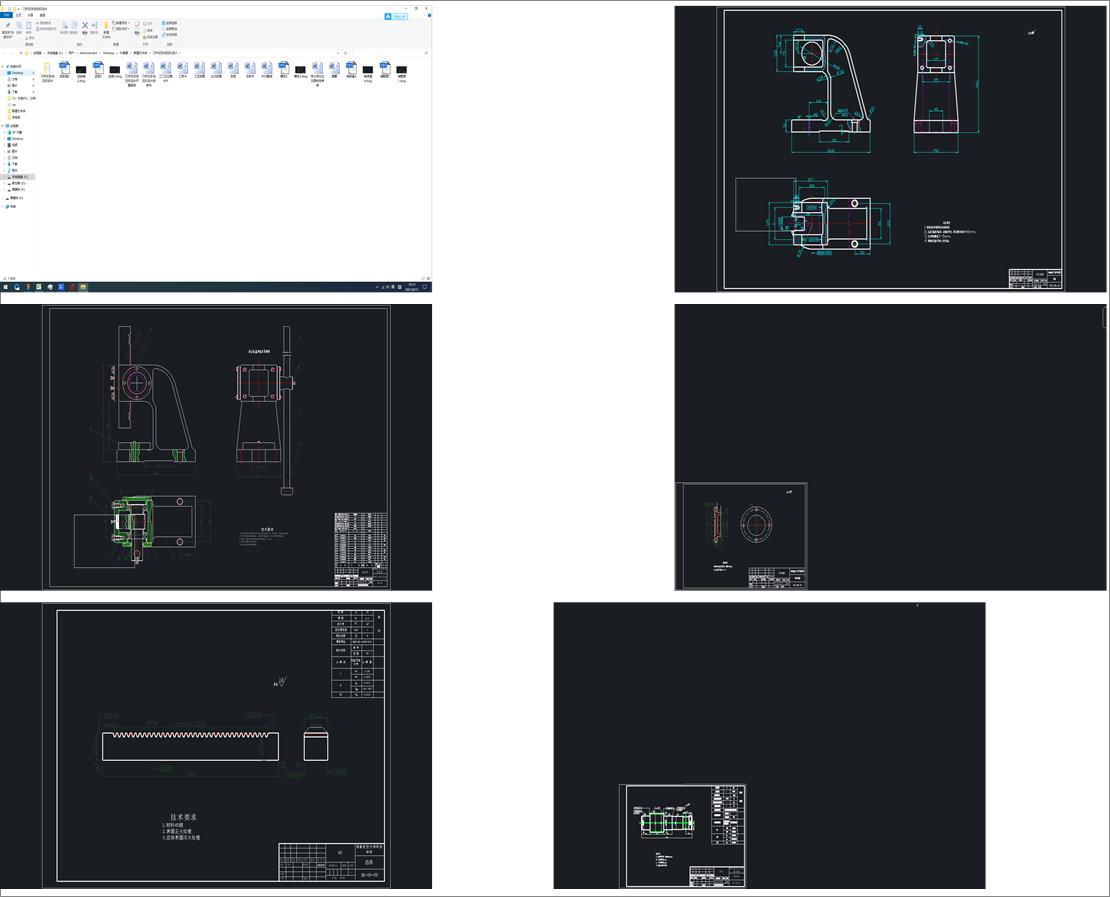The height and width of the screenshot is (897, 1110).
Task: Click the Paste clipboard icon in ribbon
Action: coord(28,25)
